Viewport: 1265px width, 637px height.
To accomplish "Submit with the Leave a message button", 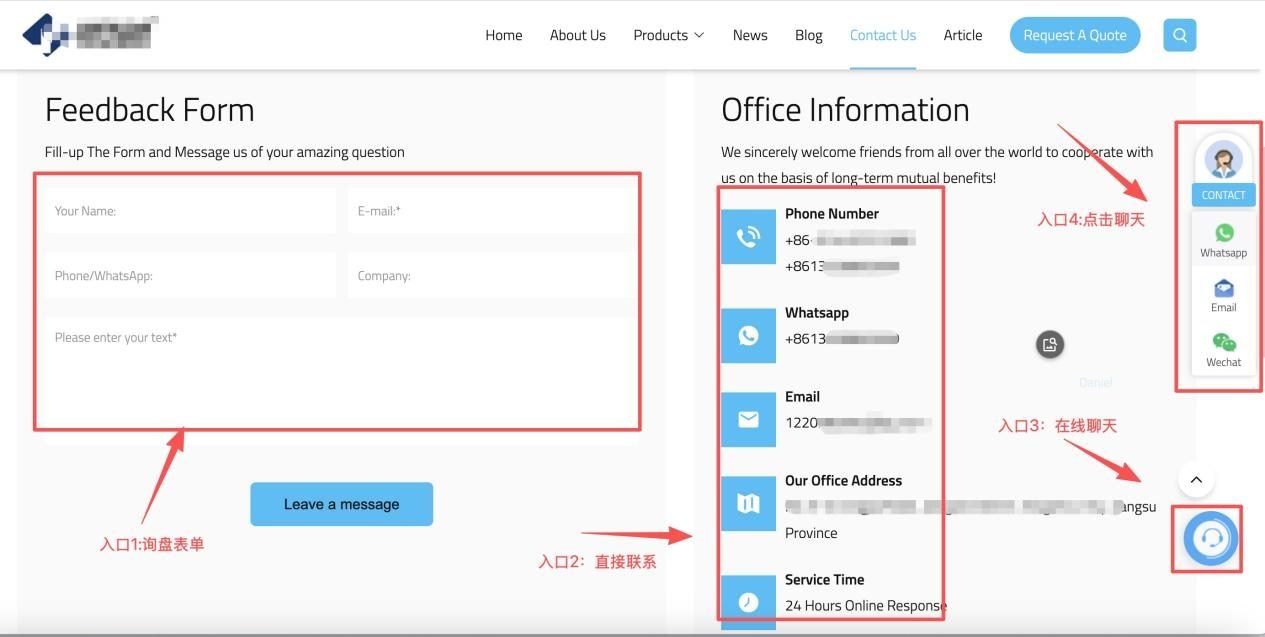I will pos(342,504).
